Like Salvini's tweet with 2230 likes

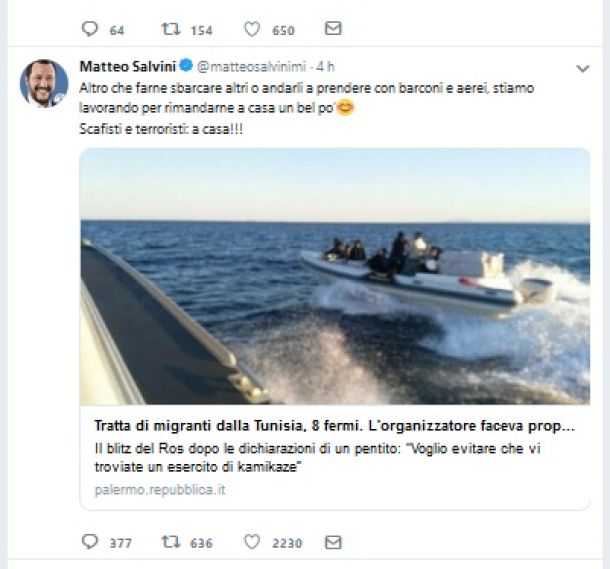252,542
